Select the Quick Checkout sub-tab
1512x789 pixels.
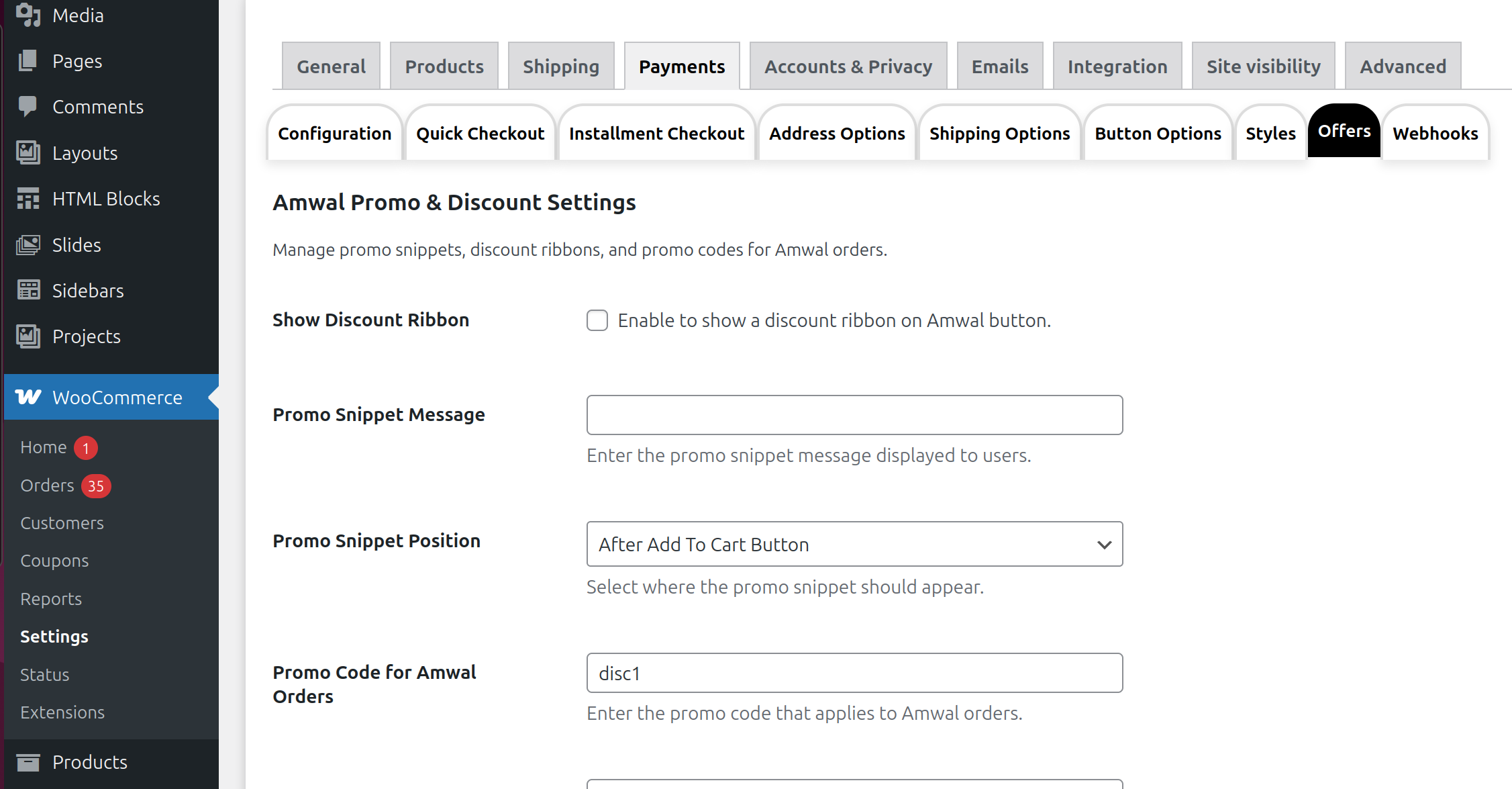[480, 134]
